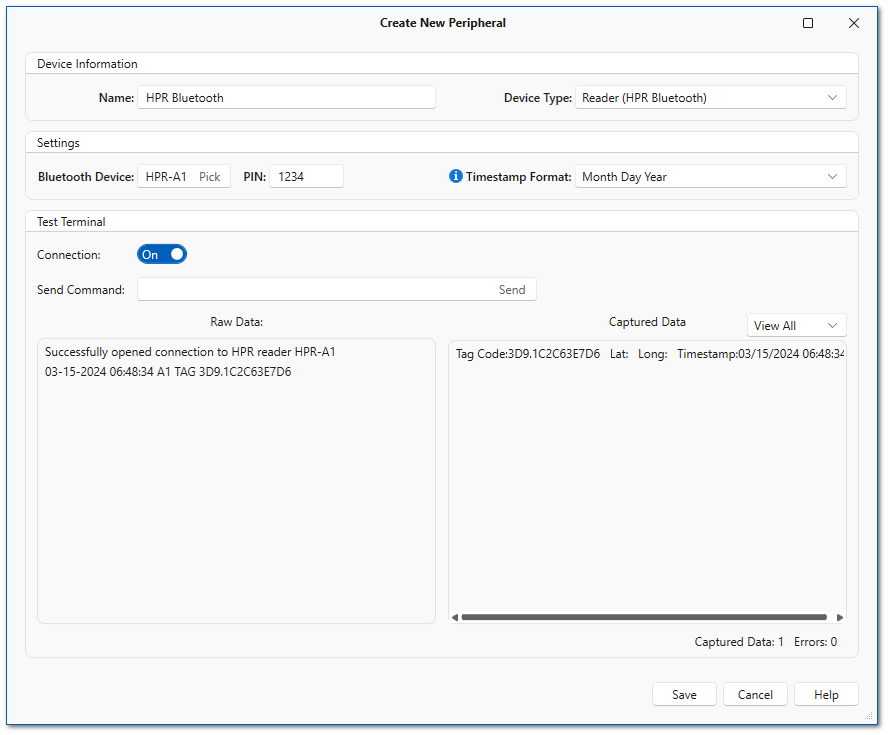This screenshot has height=735, width=888.
Task: Click the 'Captured Data: 1' counter
Action: (x=739, y=642)
